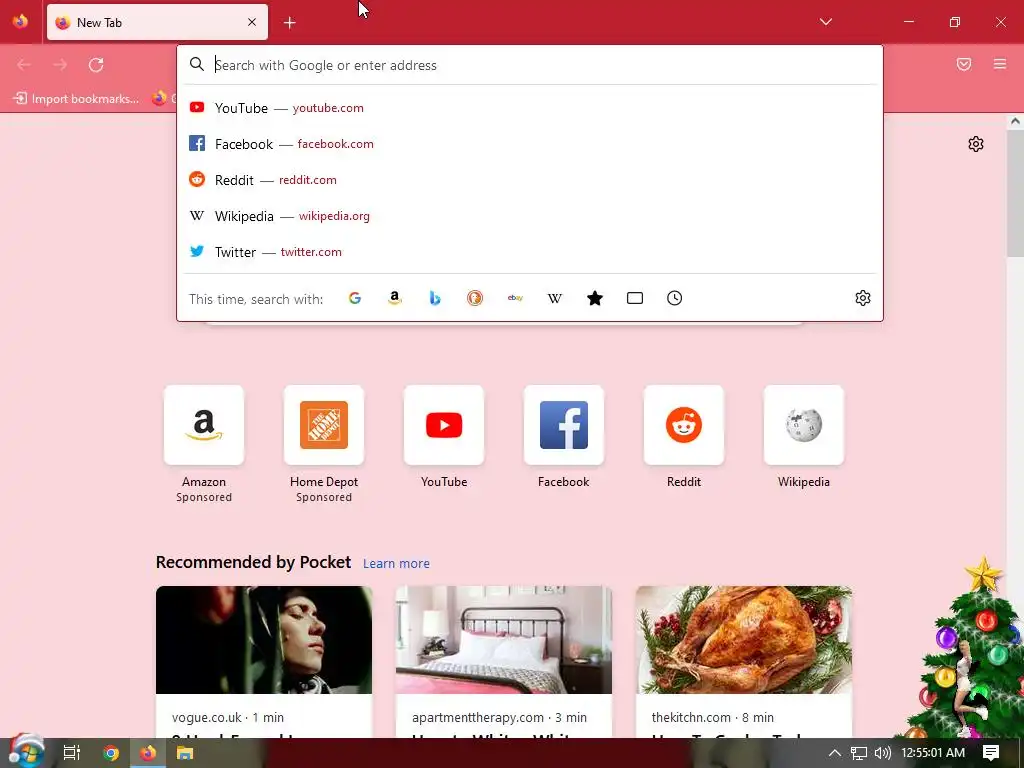Open new tab page personalize gear
Image resolution: width=1024 pixels, height=768 pixels.
976,144
